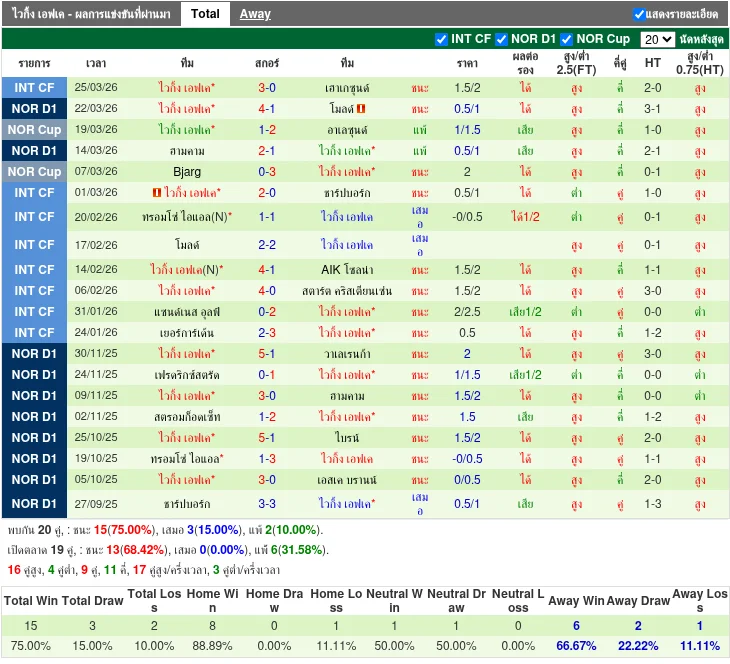Click the NOR Cup badge on 19/03/26 row

[35, 130]
